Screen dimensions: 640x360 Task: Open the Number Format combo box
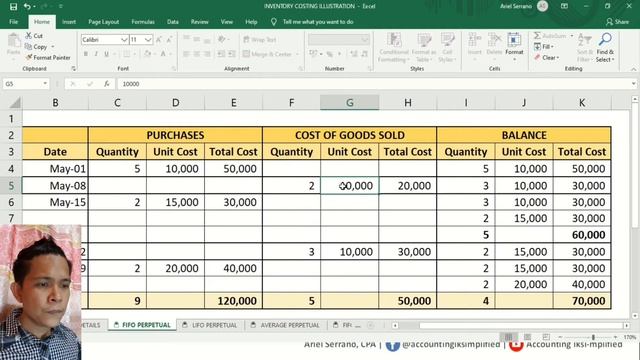tap(339, 40)
